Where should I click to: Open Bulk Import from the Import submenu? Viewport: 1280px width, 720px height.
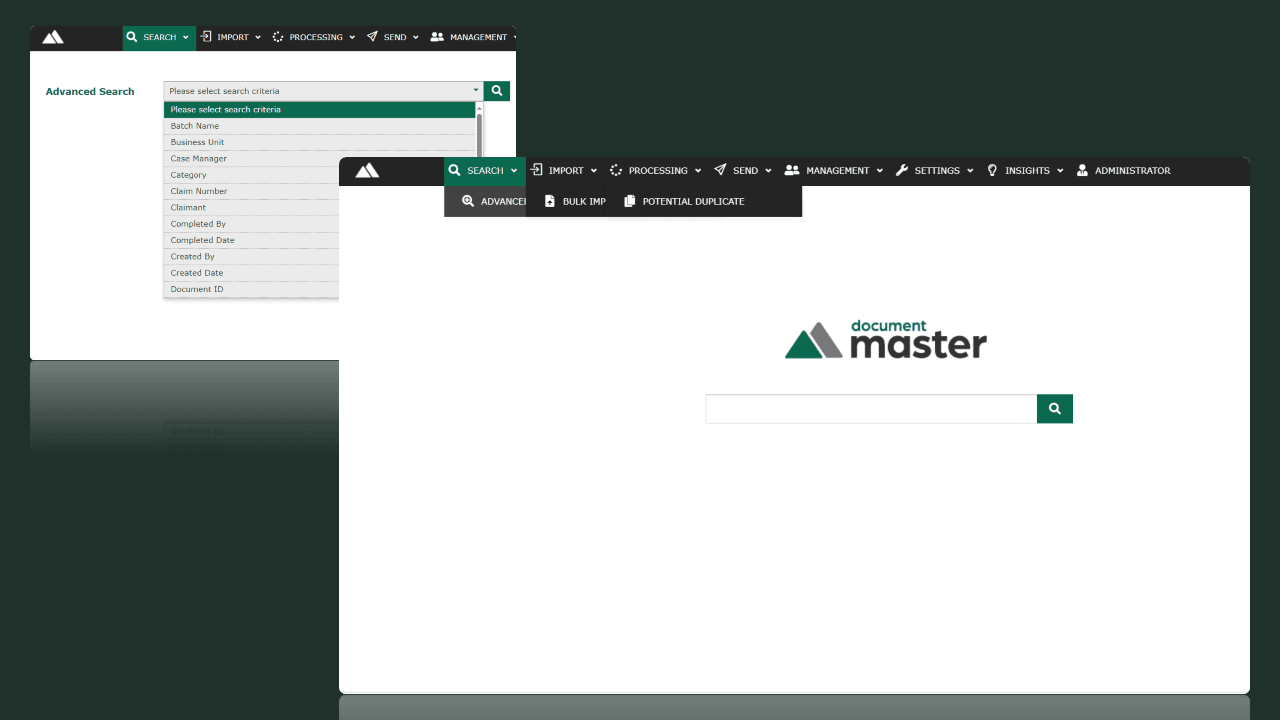click(575, 201)
